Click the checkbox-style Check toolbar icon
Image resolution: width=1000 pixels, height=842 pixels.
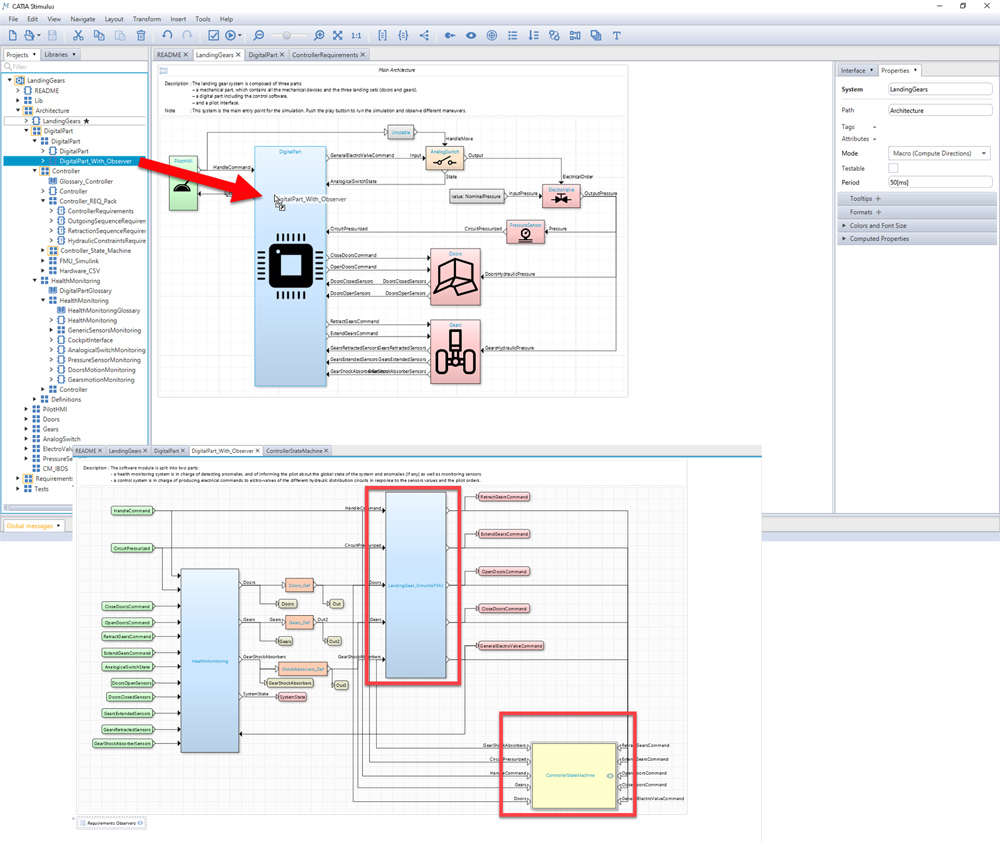coord(214,36)
